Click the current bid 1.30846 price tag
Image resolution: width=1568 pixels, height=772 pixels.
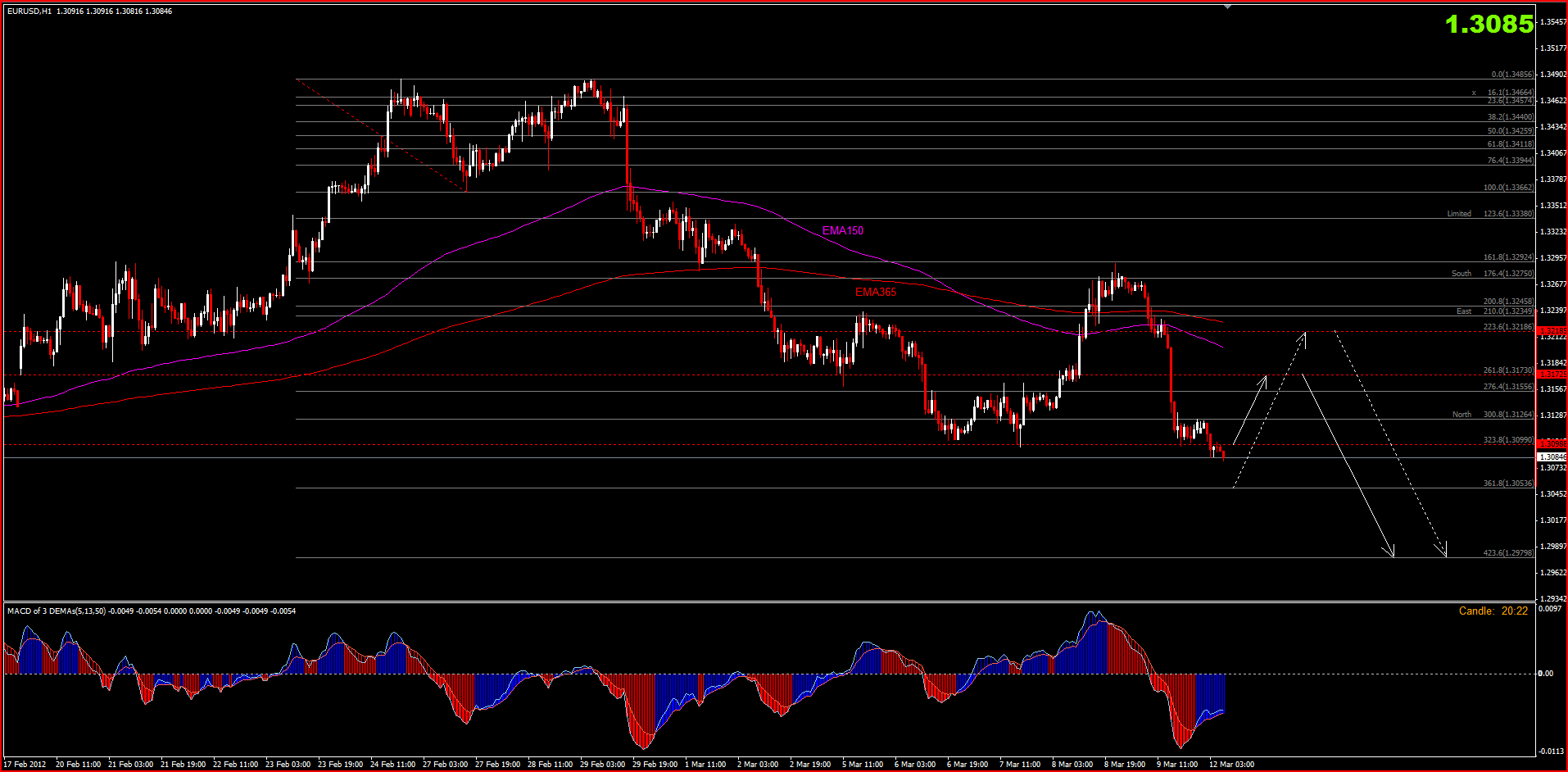point(1552,457)
